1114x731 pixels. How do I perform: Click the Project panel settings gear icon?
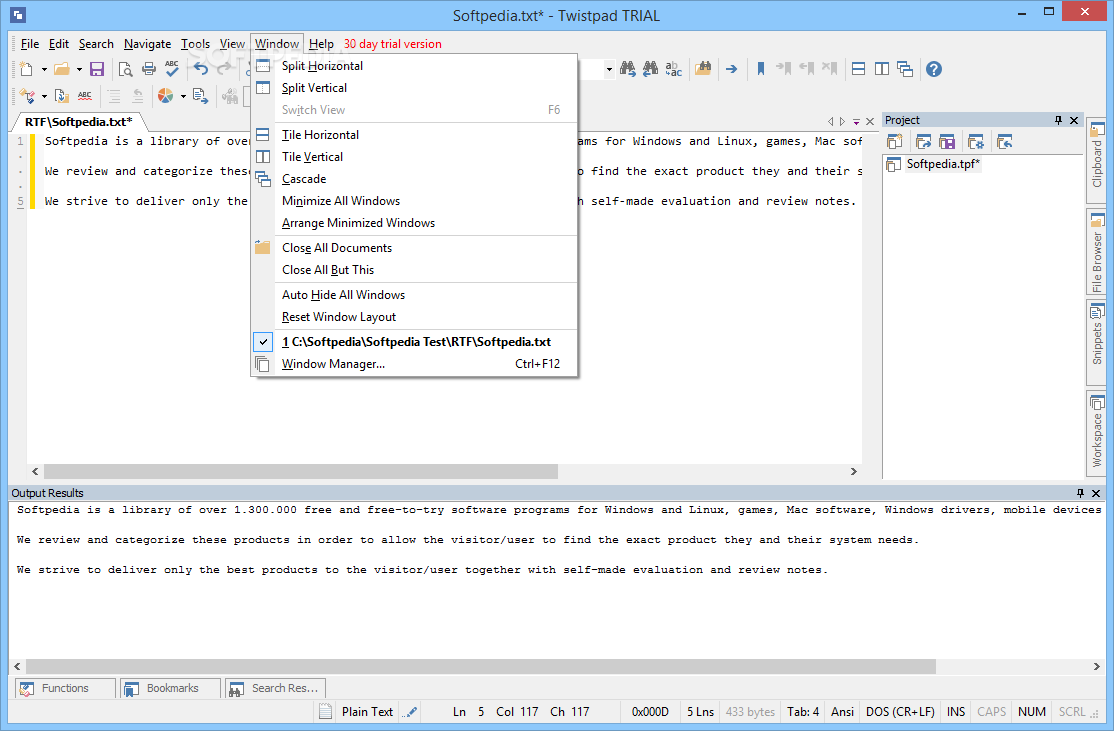976,142
